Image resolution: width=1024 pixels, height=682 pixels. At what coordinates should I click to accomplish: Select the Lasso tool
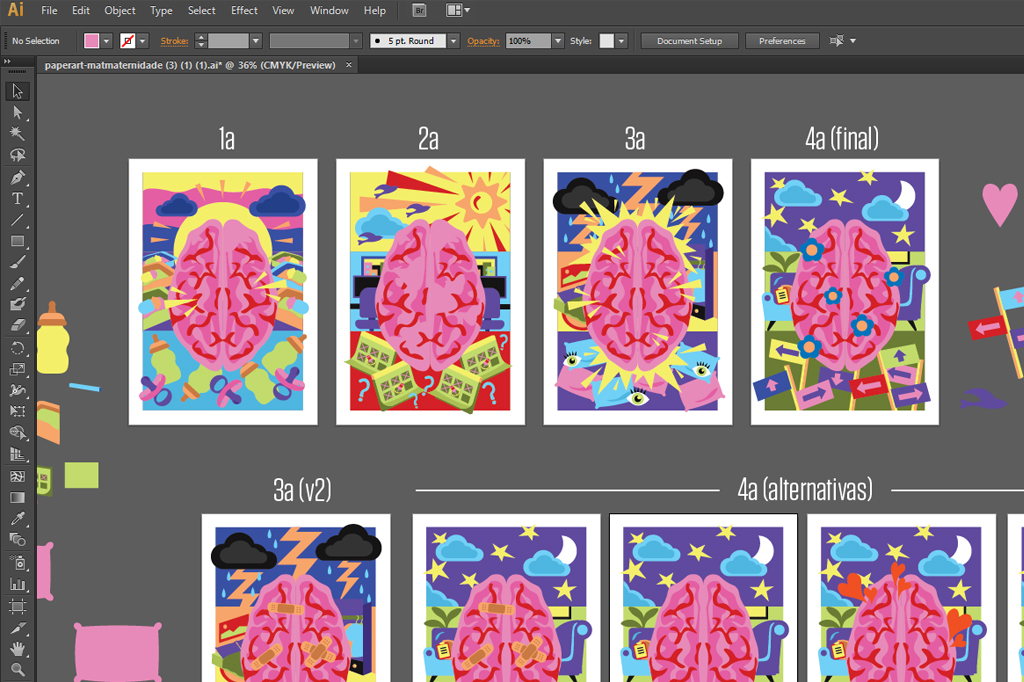pyautogui.click(x=18, y=155)
